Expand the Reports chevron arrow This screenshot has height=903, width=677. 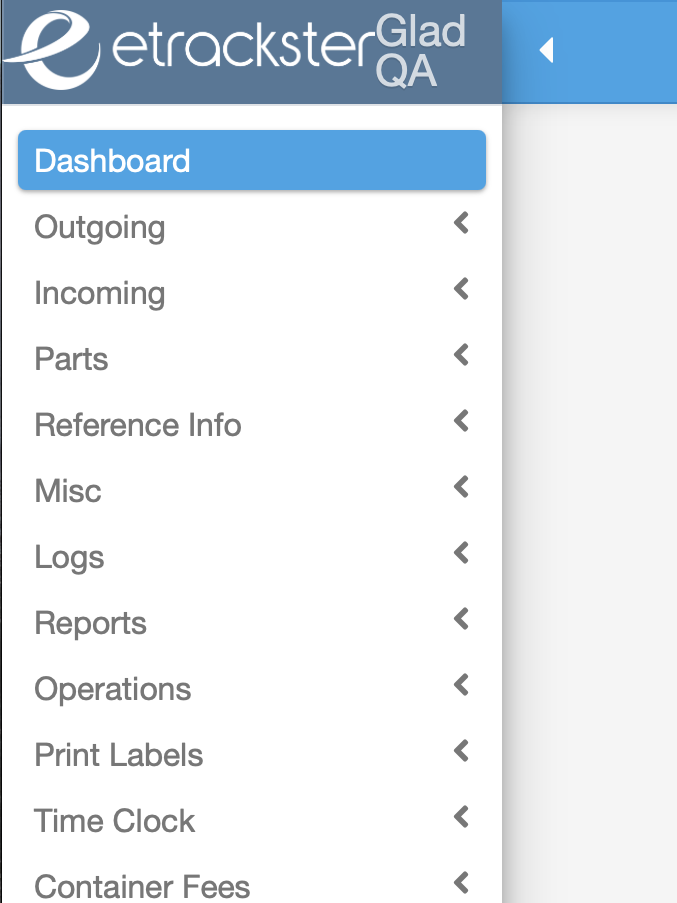[x=461, y=620]
